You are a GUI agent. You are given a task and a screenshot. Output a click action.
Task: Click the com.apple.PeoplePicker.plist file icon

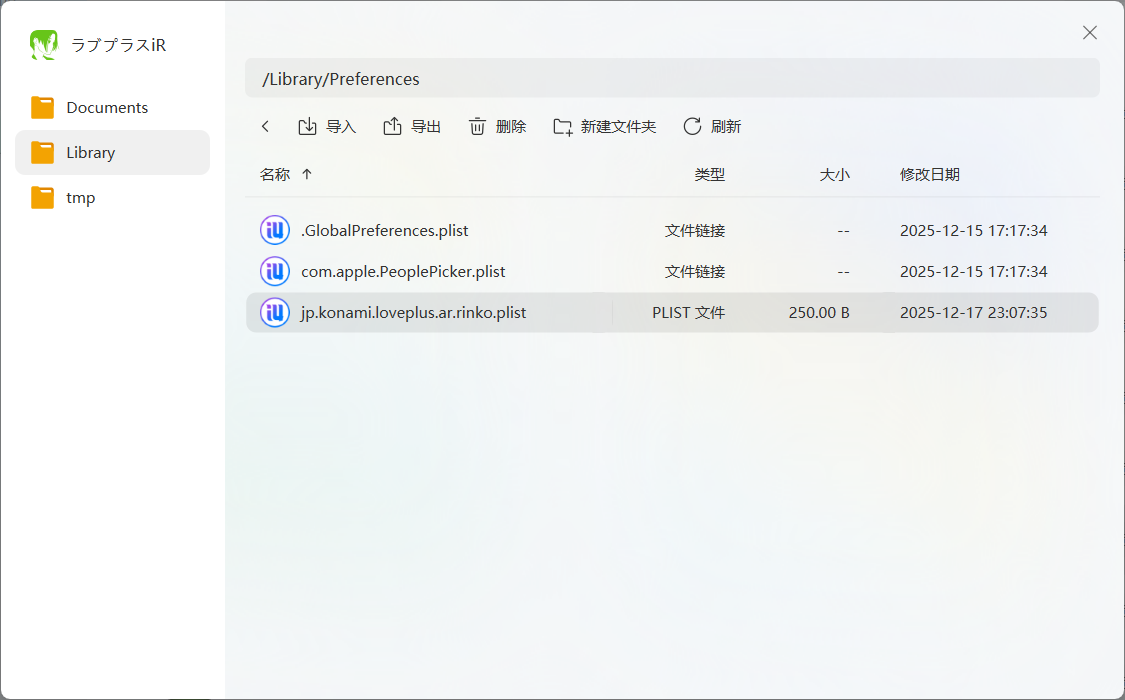click(x=275, y=271)
